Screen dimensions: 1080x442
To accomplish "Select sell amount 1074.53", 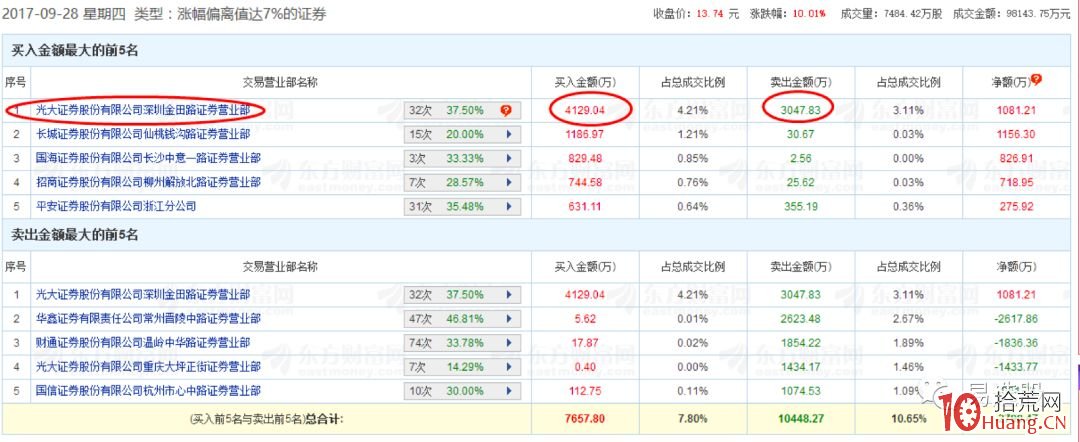I will coord(800,391).
